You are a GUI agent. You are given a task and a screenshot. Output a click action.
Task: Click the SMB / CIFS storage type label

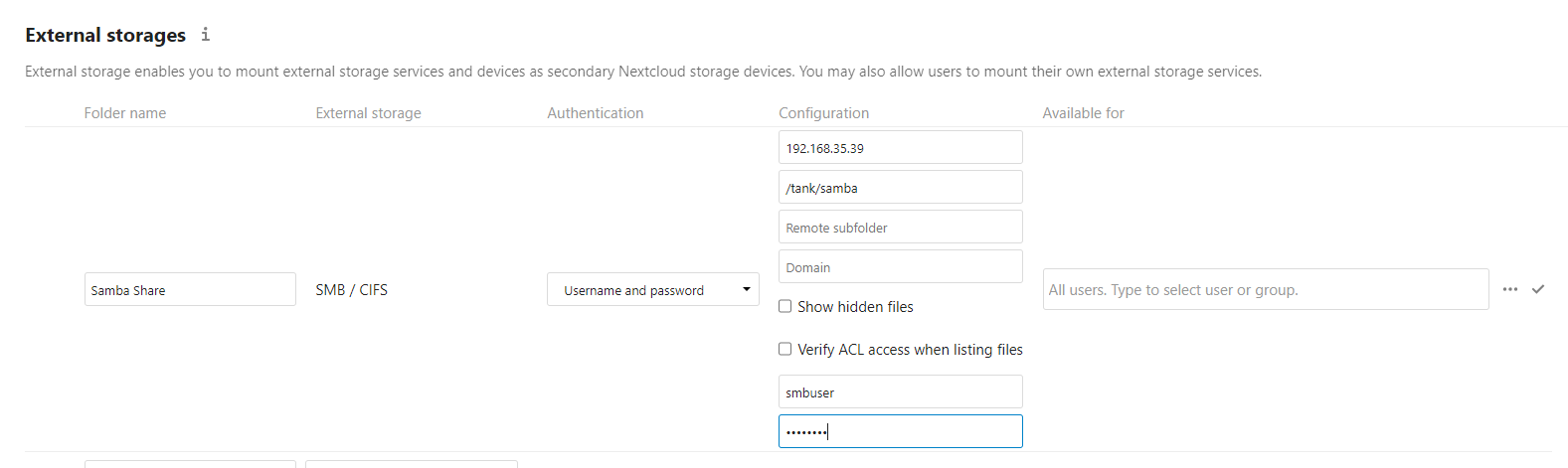coord(351,289)
